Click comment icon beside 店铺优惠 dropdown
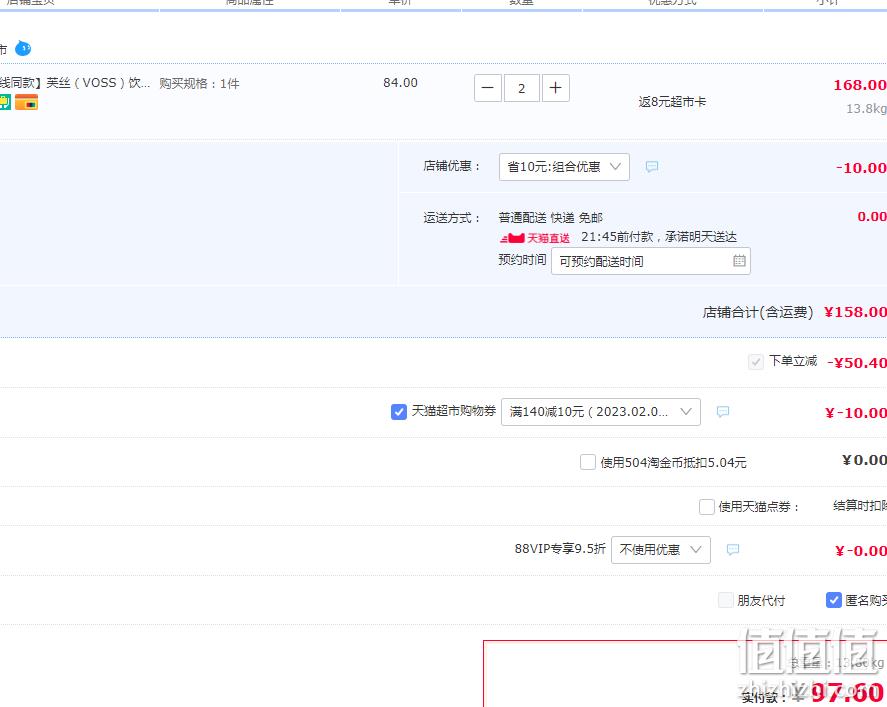The image size is (887, 707). [652, 167]
